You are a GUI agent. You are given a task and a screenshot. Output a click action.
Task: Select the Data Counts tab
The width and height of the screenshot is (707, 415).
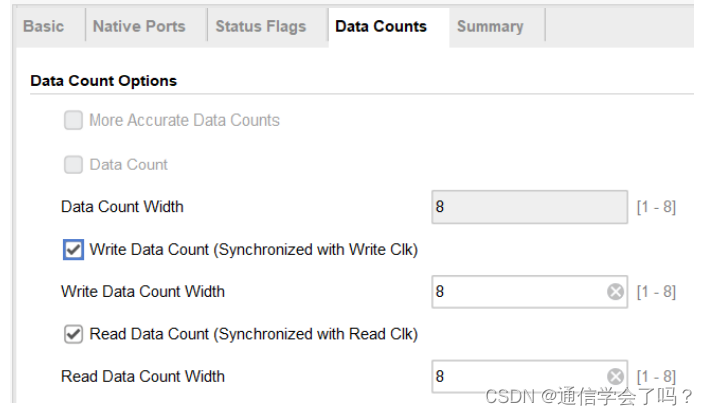381,26
